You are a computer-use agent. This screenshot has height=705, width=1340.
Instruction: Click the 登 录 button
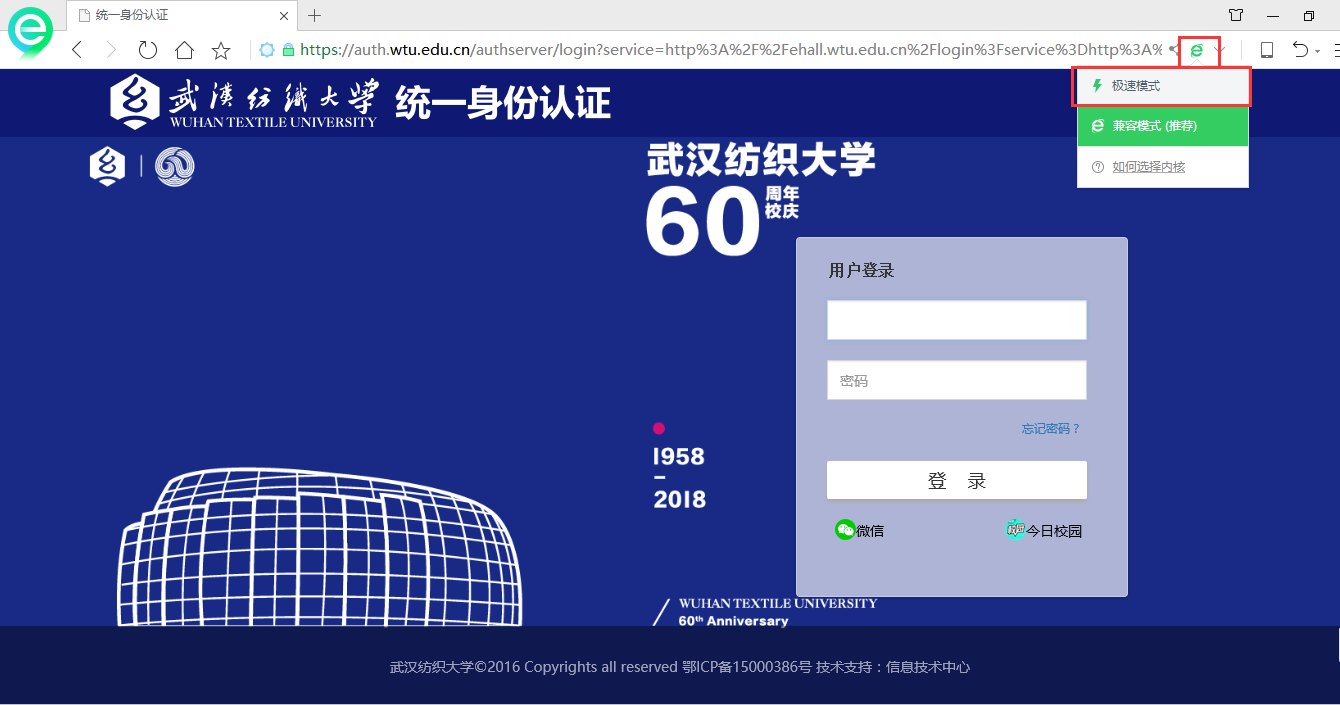957,480
